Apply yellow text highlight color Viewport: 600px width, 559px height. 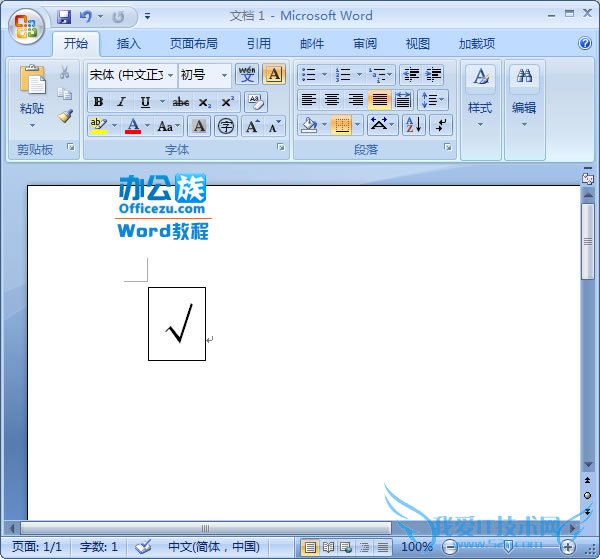tap(98, 126)
